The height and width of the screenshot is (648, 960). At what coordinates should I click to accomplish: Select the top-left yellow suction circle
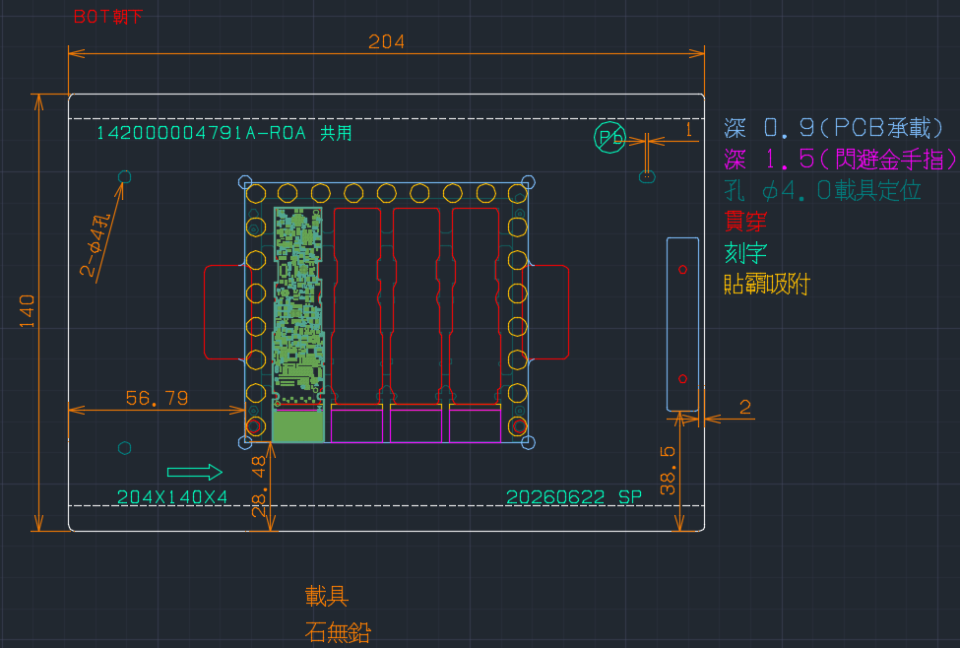[x=256, y=194]
